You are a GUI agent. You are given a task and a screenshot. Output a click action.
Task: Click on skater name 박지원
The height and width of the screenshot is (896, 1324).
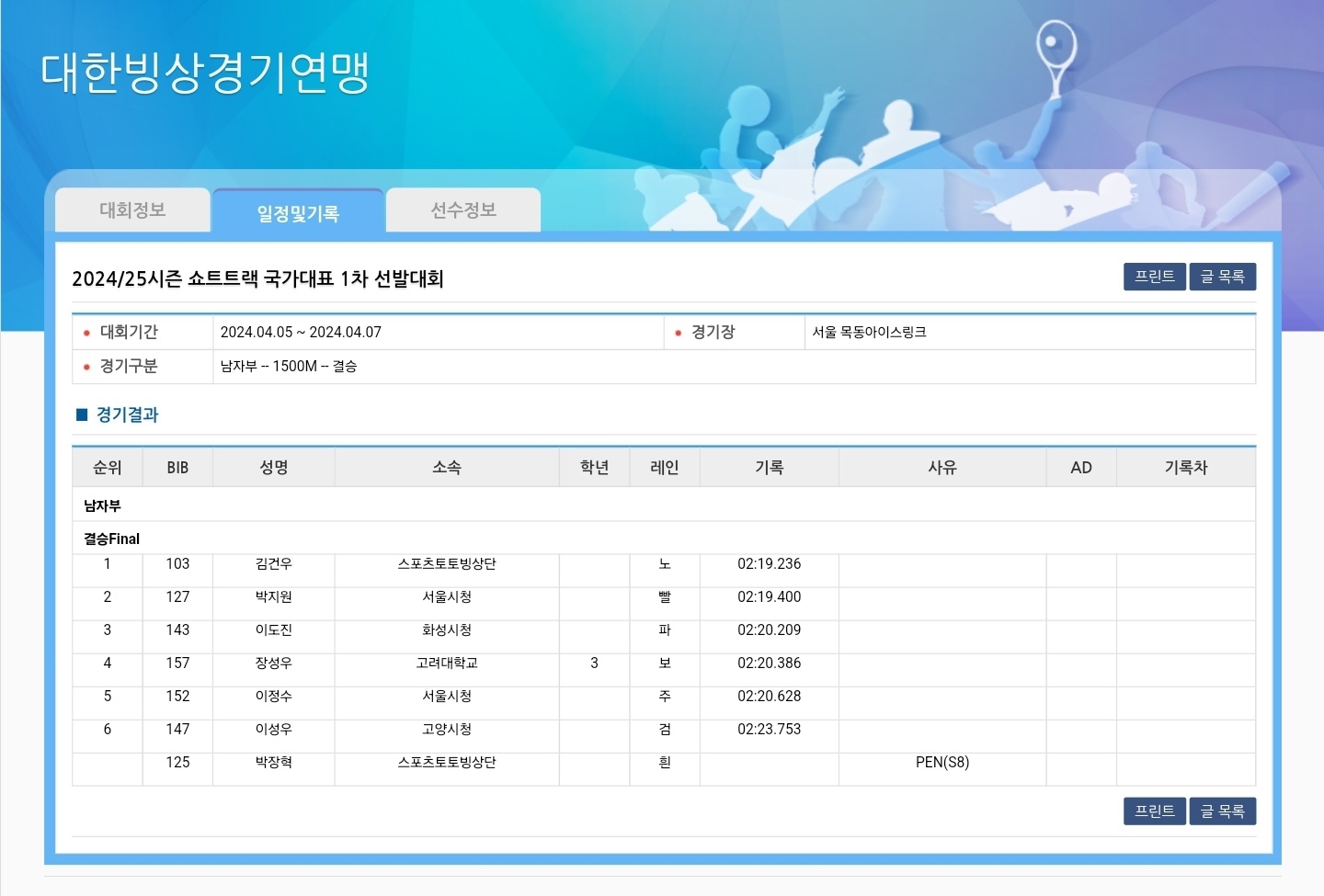coord(273,597)
